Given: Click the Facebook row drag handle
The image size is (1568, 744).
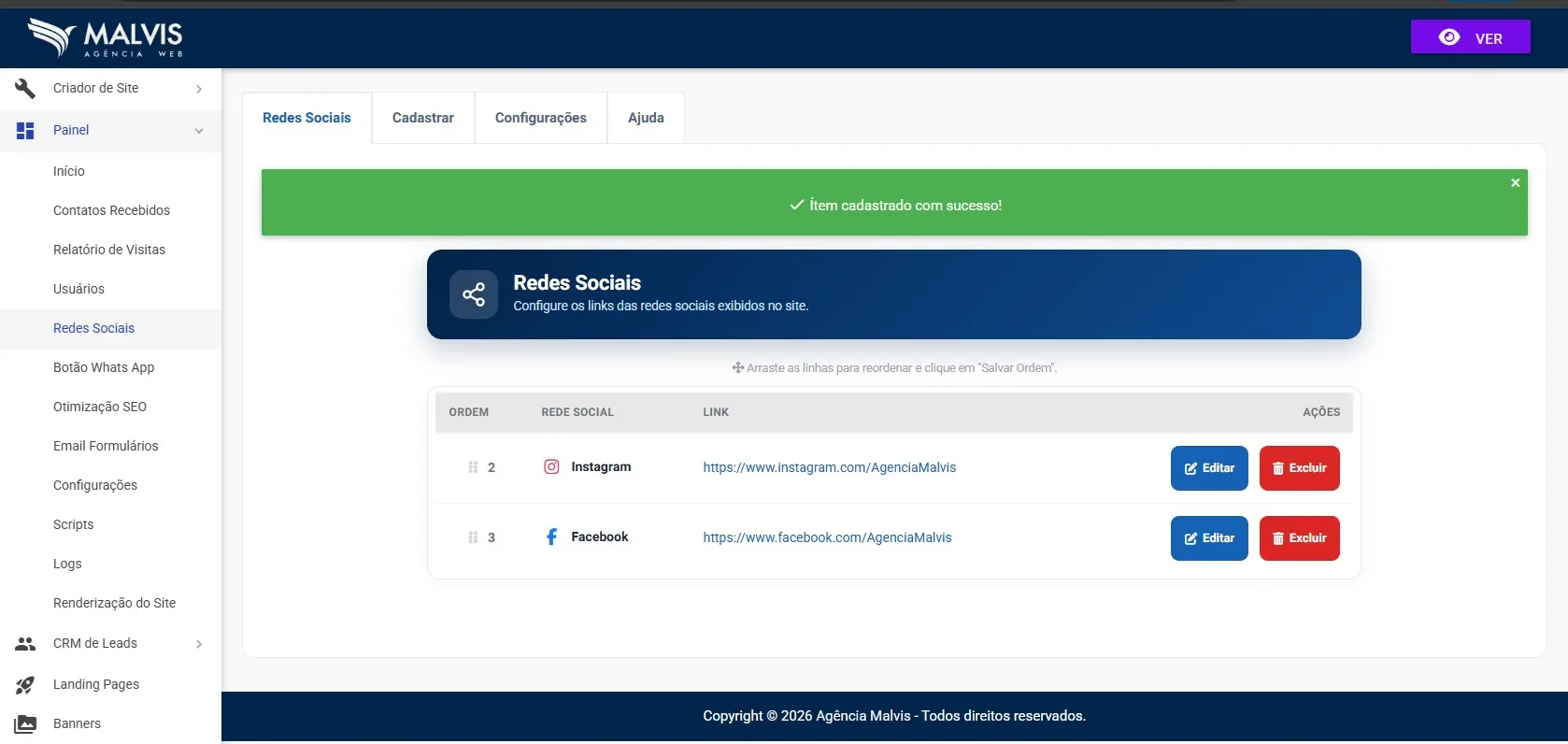Looking at the screenshot, I should click(x=473, y=537).
